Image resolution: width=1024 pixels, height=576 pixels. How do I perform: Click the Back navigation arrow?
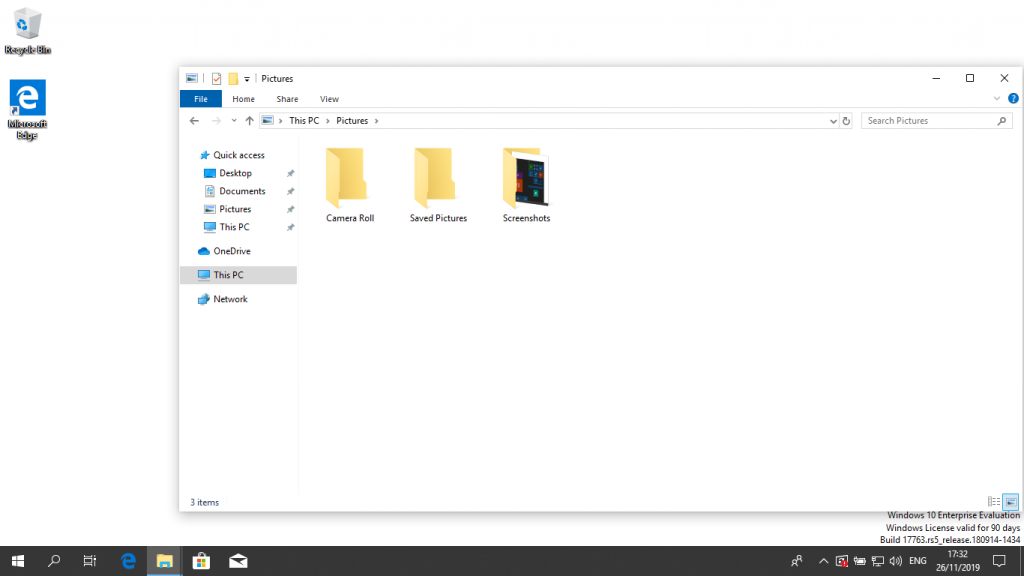point(194,121)
